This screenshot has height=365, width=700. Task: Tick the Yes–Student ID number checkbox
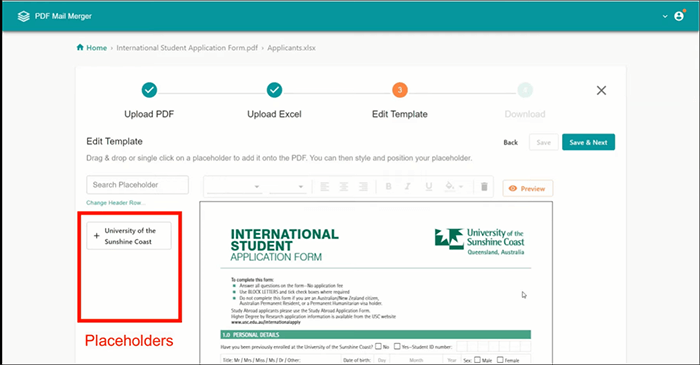(x=397, y=346)
